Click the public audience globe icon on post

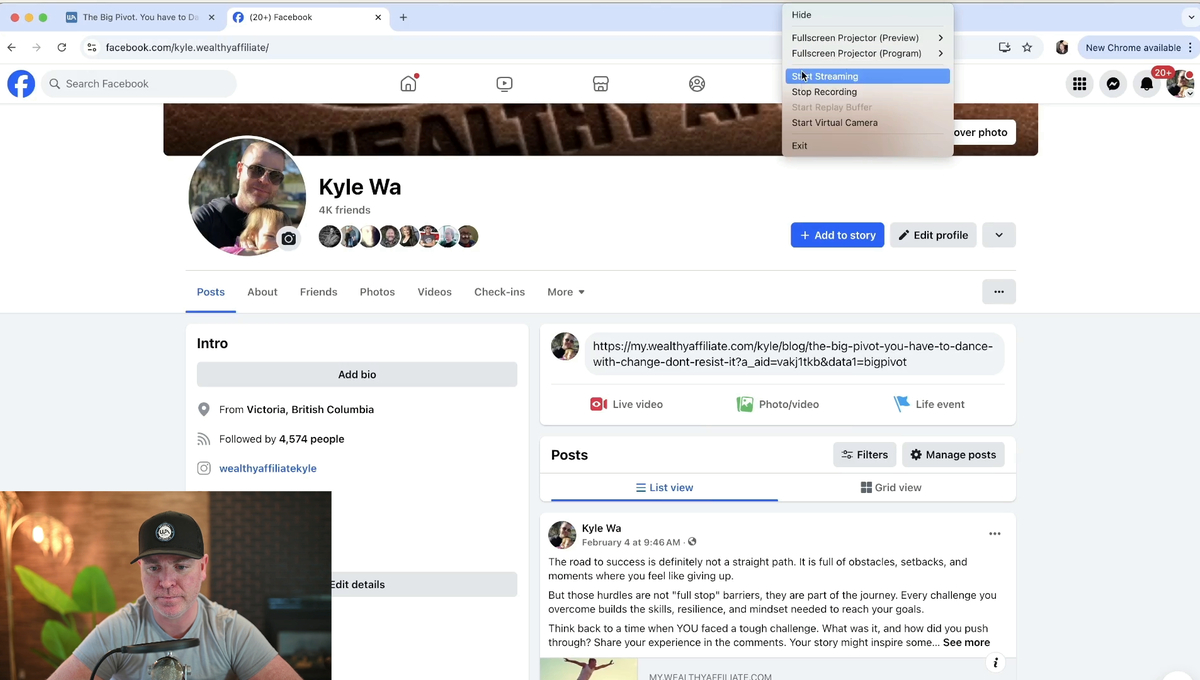pos(692,542)
